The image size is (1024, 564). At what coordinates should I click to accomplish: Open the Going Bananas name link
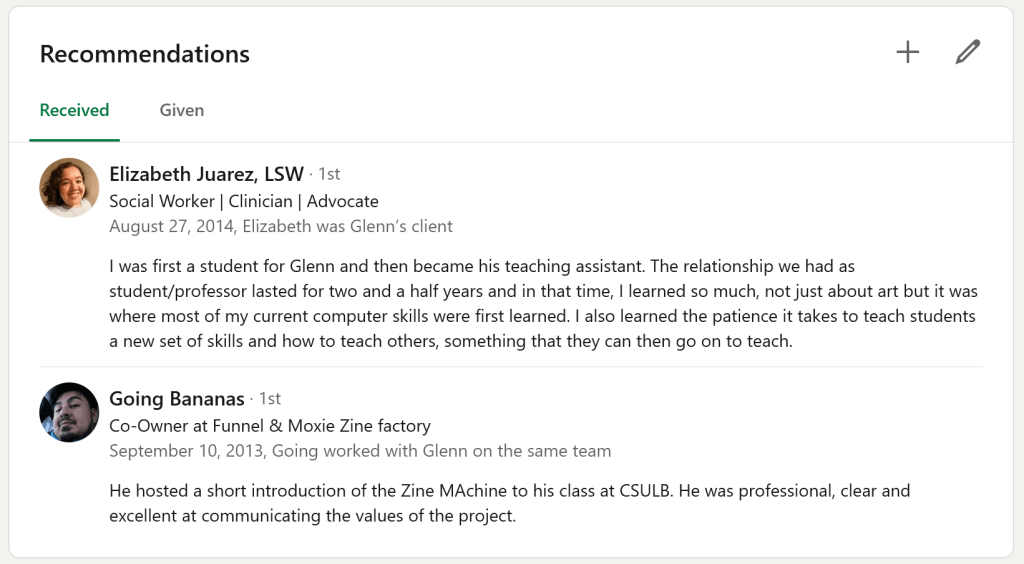point(176,398)
